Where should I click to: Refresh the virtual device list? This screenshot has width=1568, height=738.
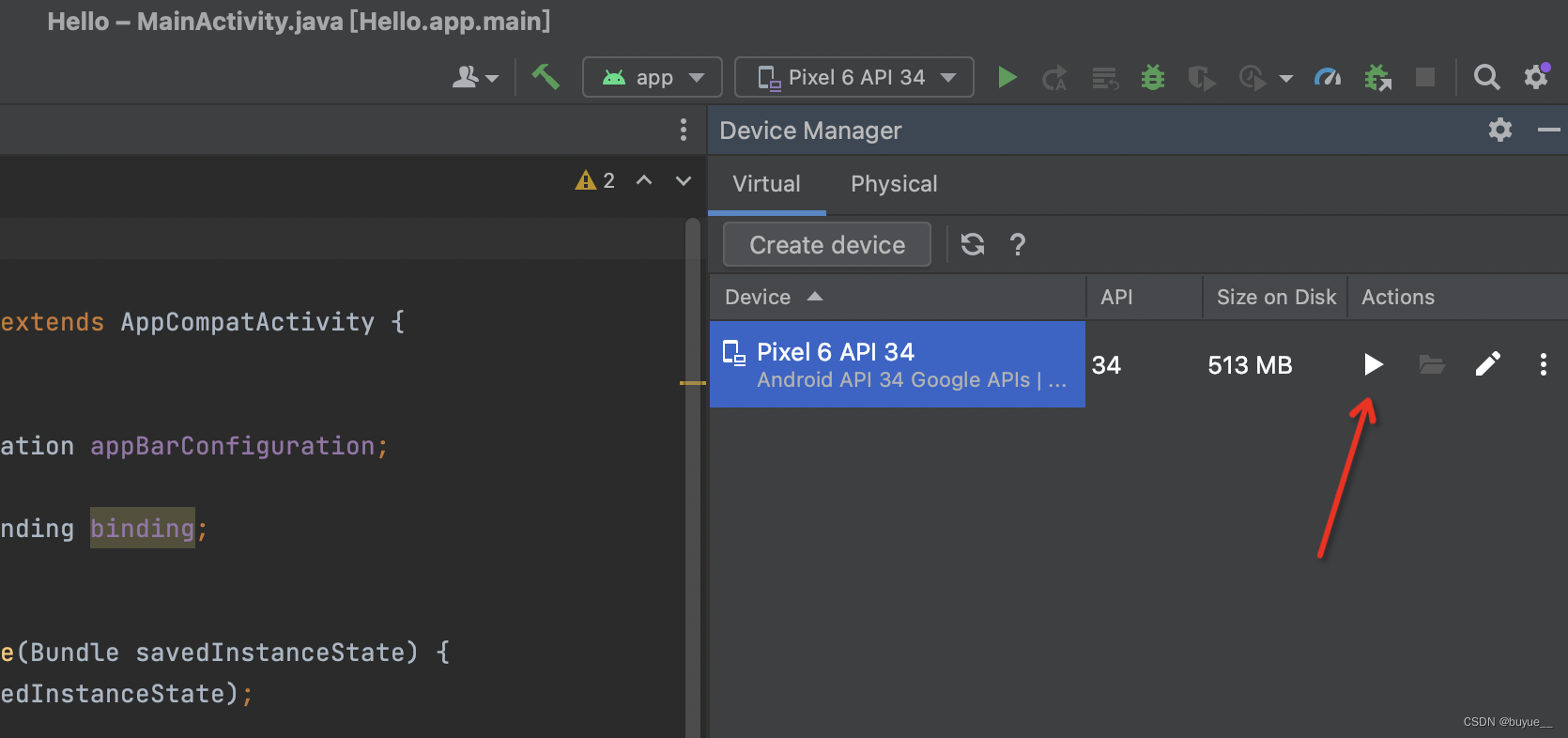point(973,245)
